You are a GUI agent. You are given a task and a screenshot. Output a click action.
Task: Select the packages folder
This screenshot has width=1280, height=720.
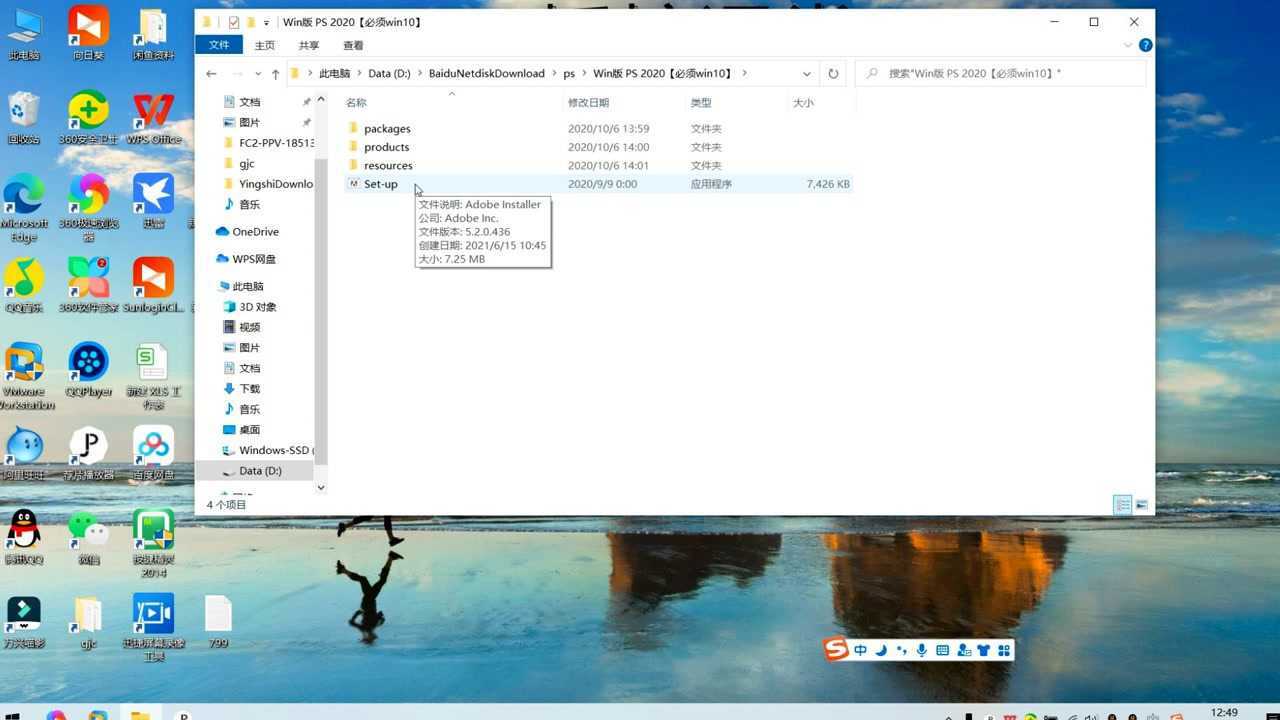point(387,128)
